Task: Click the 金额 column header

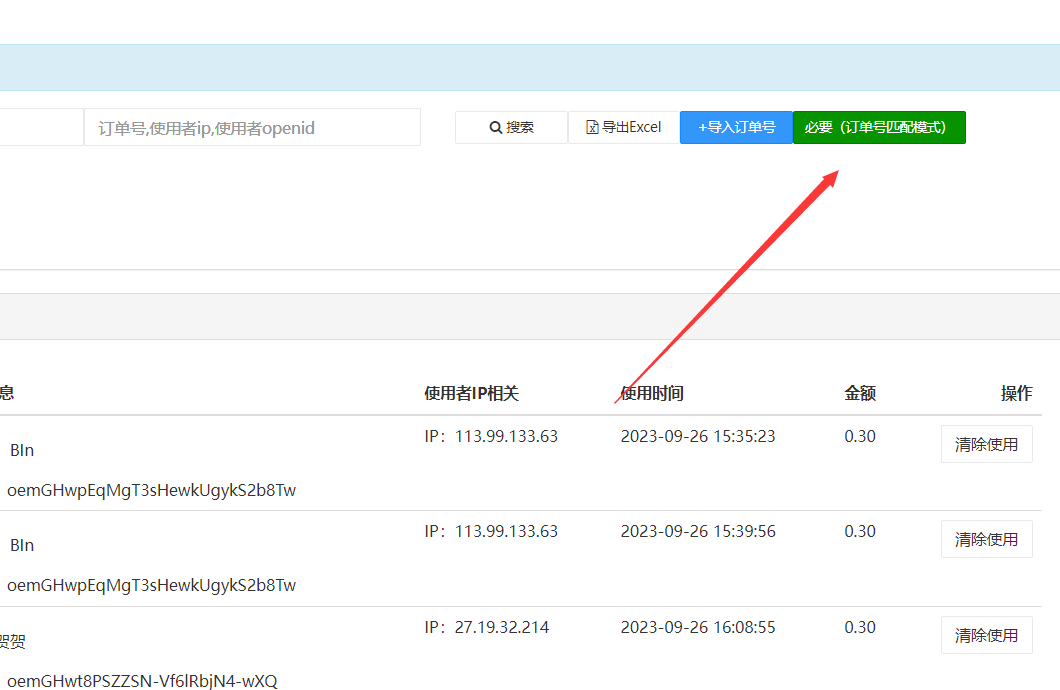Action: [x=860, y=393]
